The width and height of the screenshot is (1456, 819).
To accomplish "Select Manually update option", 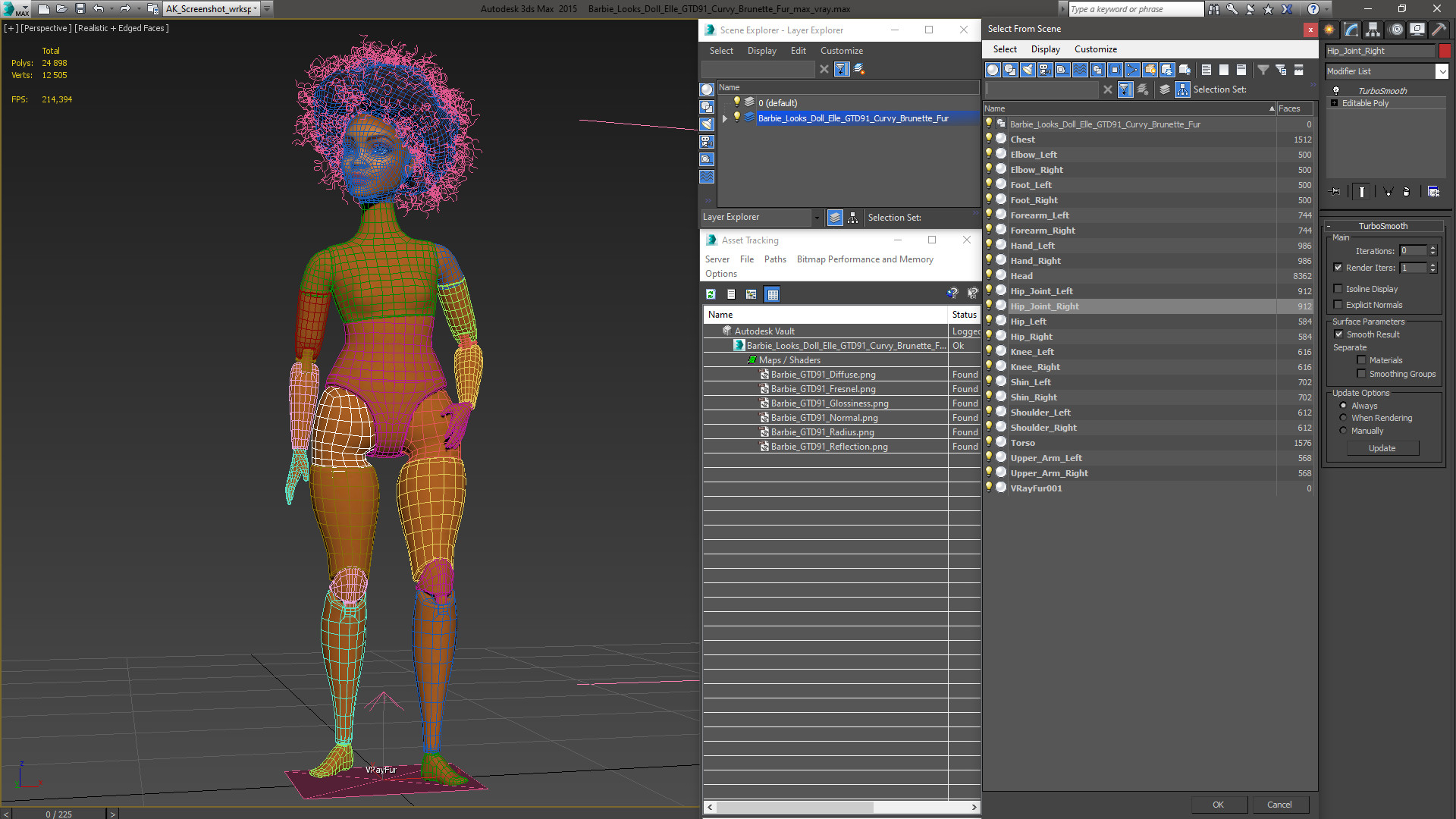I will point(1343,431).
